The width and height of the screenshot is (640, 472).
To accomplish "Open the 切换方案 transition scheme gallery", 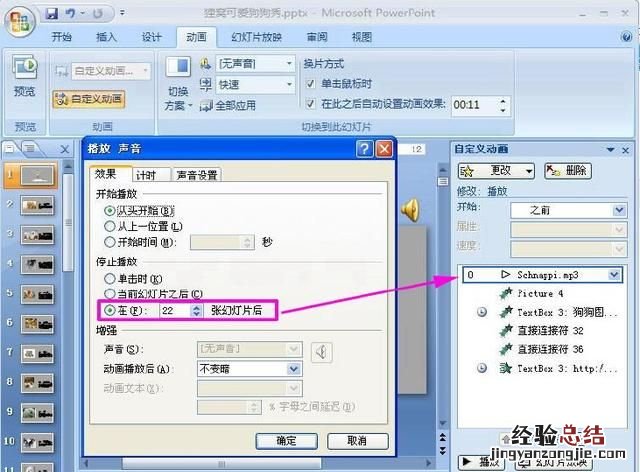I will coord(178,84).
